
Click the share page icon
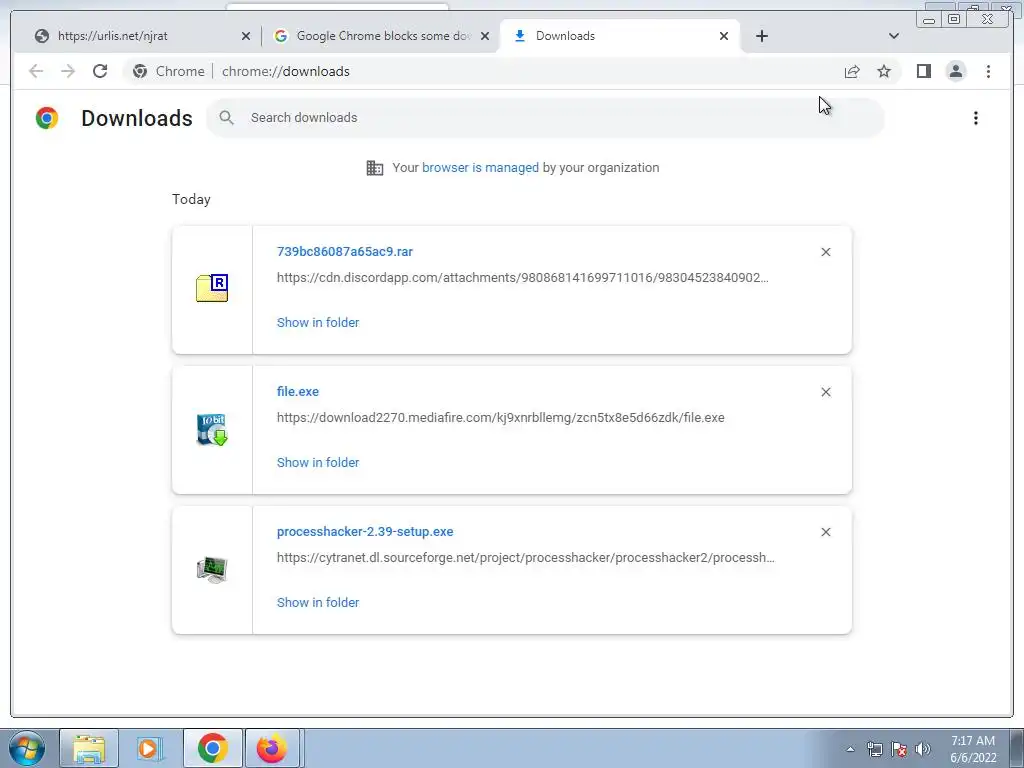click(852, 71)
